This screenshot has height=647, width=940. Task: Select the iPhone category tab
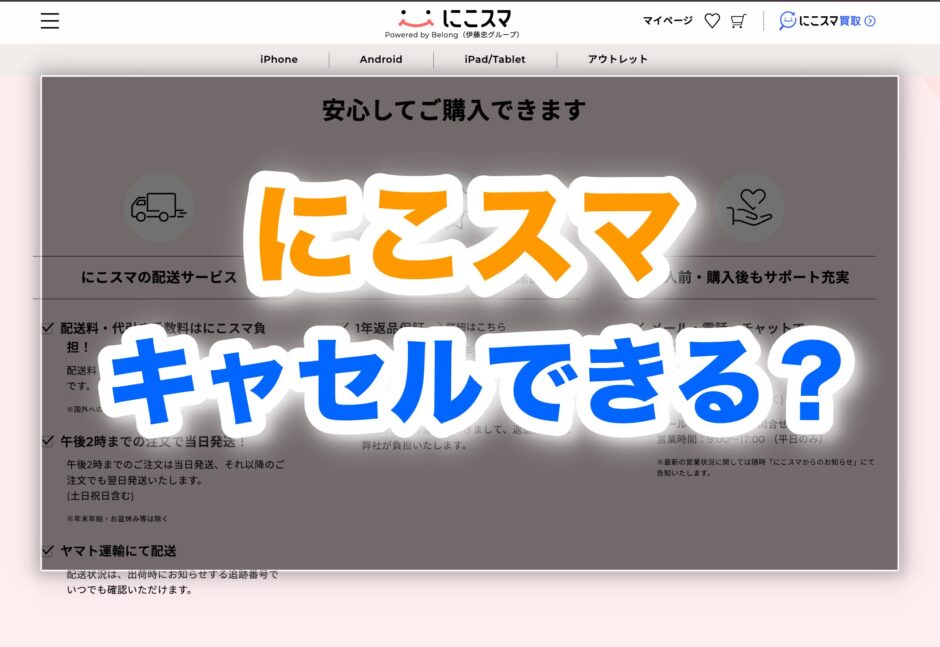tap(279, 60)
